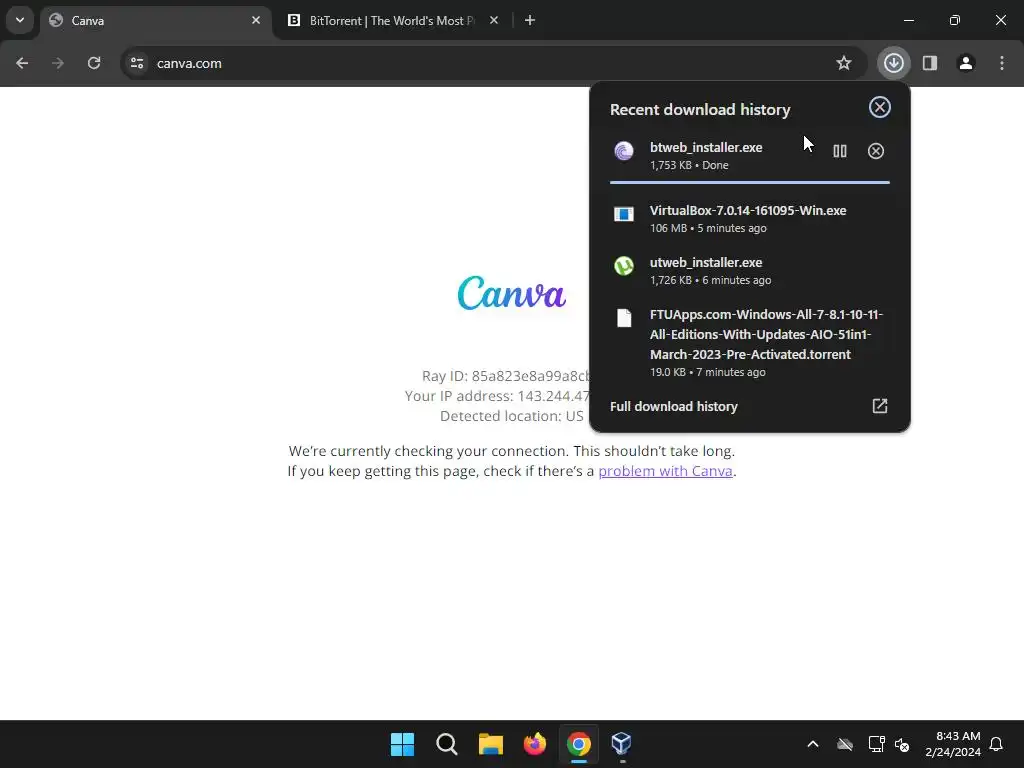Click the btweb_installer download progress bar

point(750,182)
